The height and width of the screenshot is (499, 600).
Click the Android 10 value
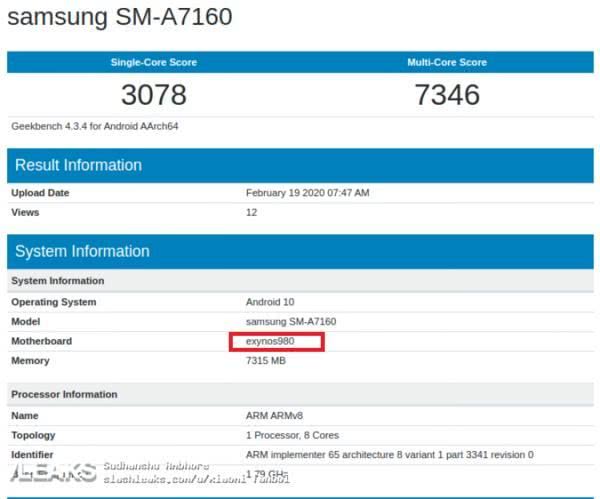[270, 302]
